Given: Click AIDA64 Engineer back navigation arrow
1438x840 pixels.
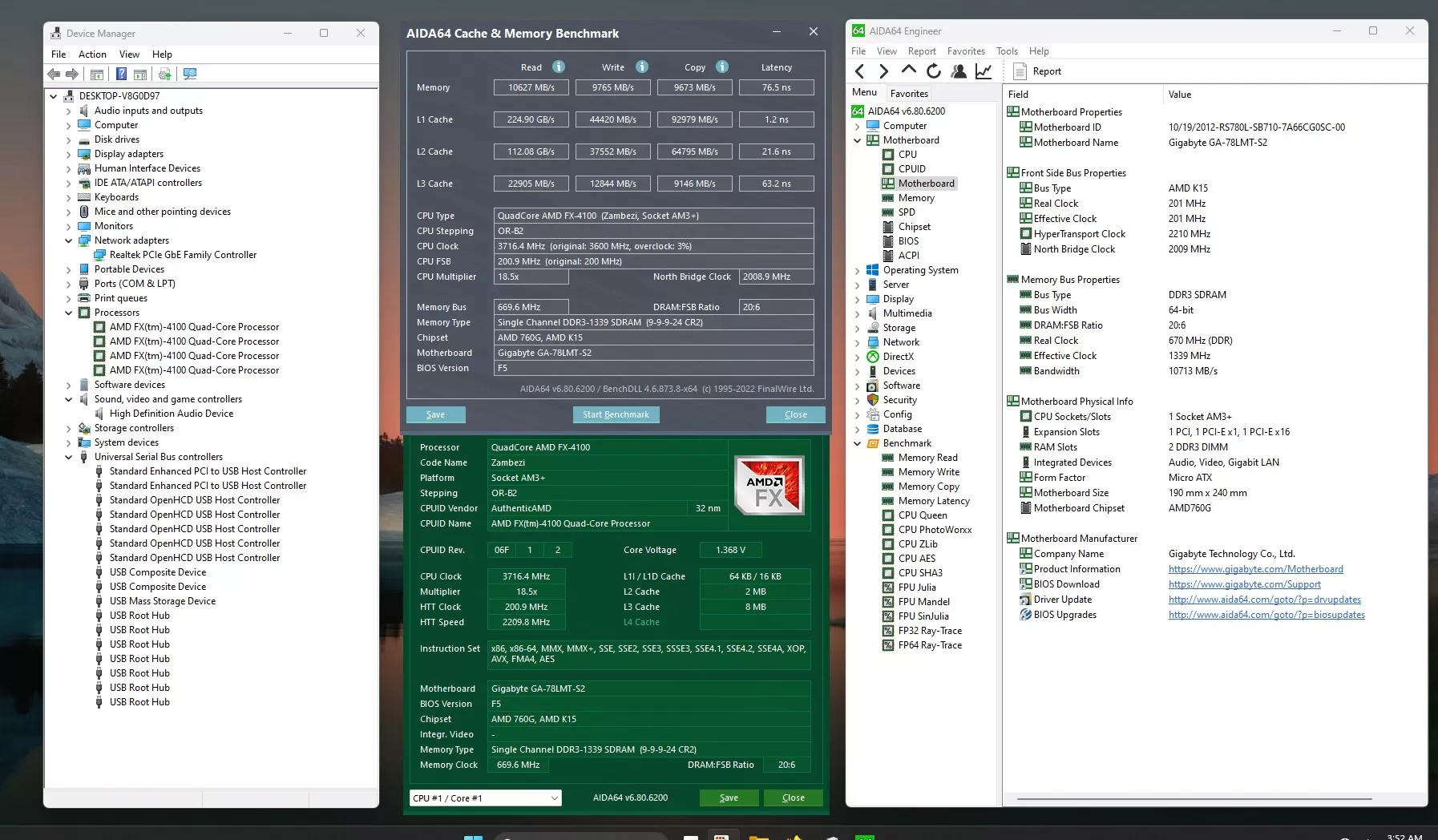Looking at the screenshot, I should [860, 71].
